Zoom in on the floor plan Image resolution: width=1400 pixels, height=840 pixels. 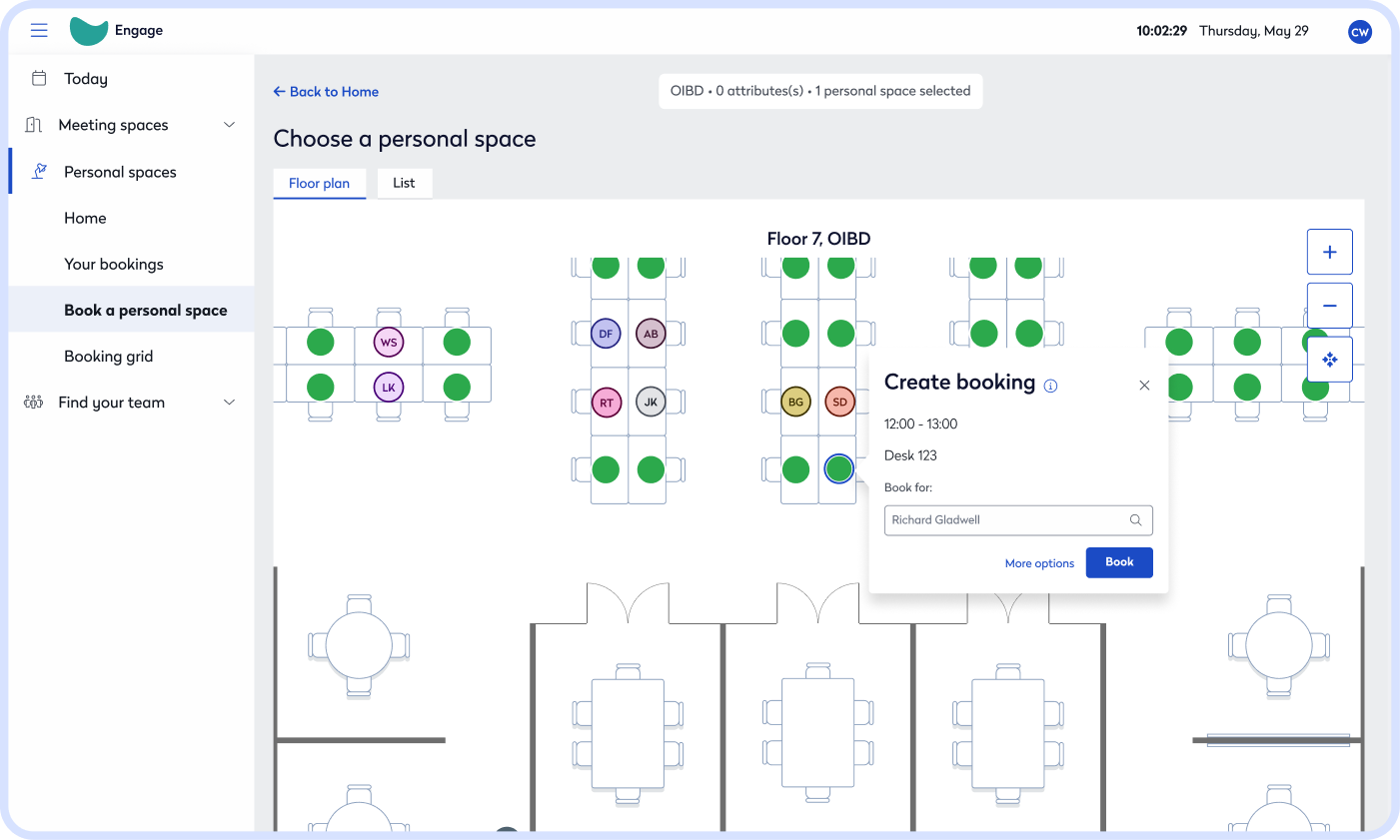[1329, 252]
